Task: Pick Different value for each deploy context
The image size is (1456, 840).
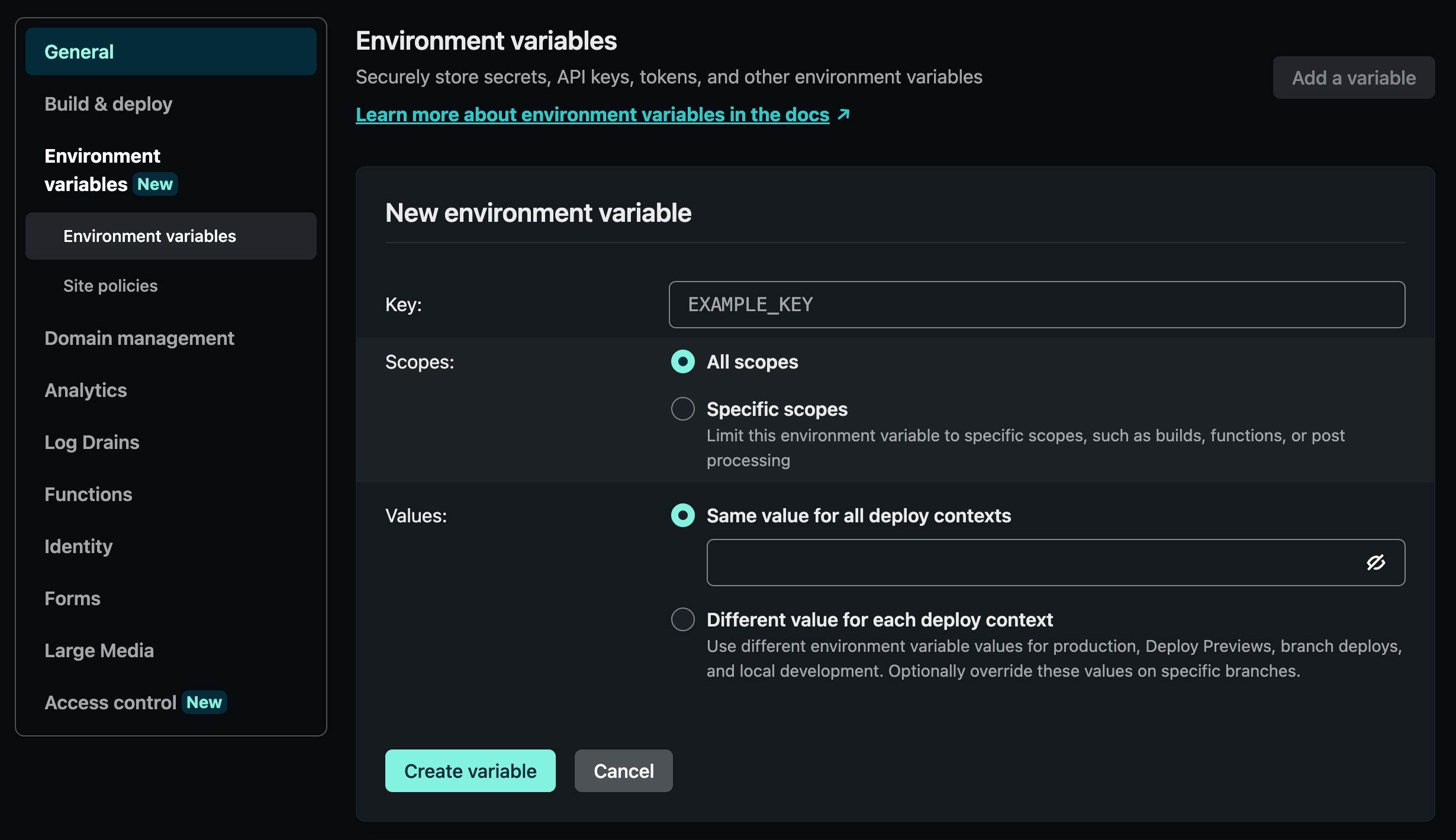Action: pos(682,619)
